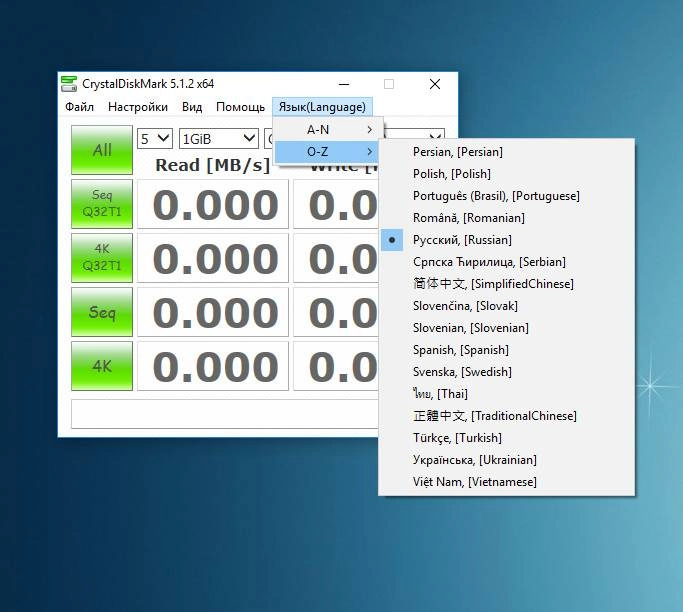Viewport: 683px width, 612px height.
Task: Expand the A-N language submenu
Action: 328,129
